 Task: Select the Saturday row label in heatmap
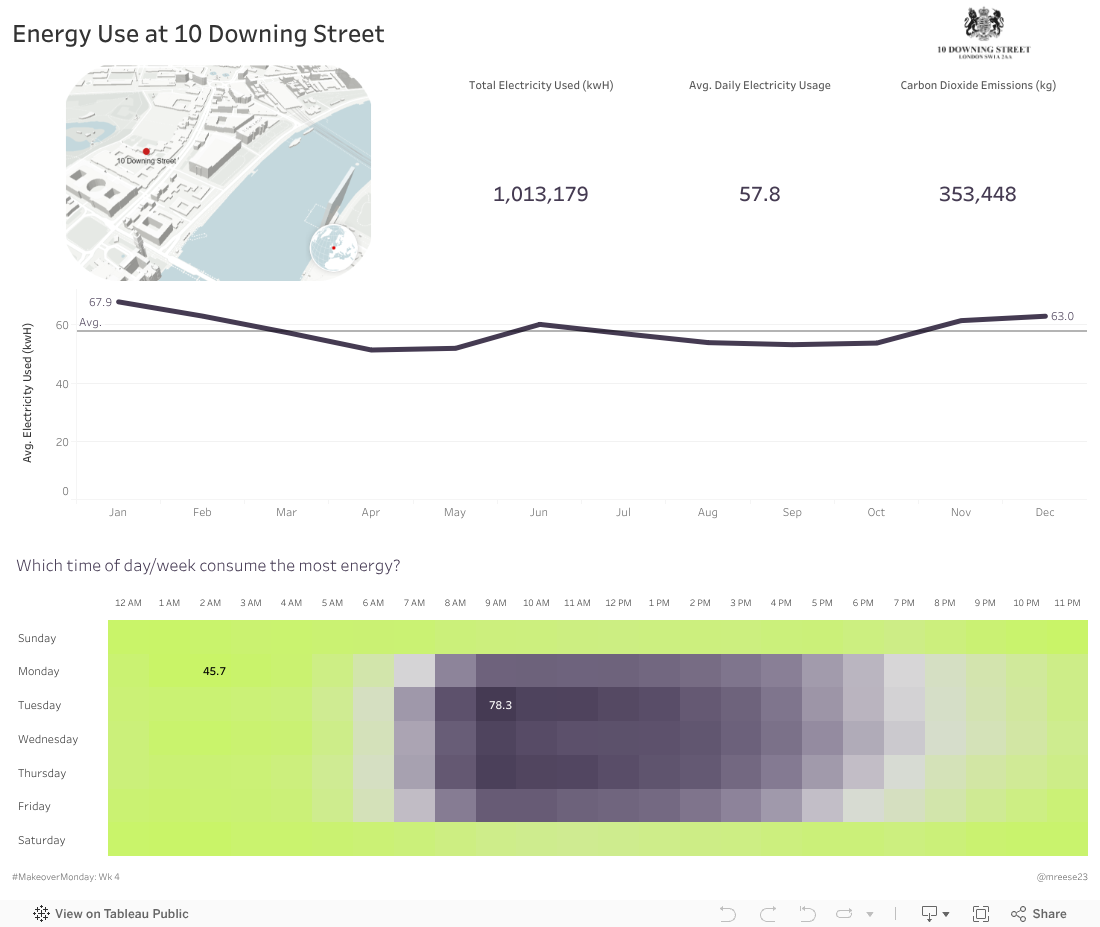click(42, 840)
